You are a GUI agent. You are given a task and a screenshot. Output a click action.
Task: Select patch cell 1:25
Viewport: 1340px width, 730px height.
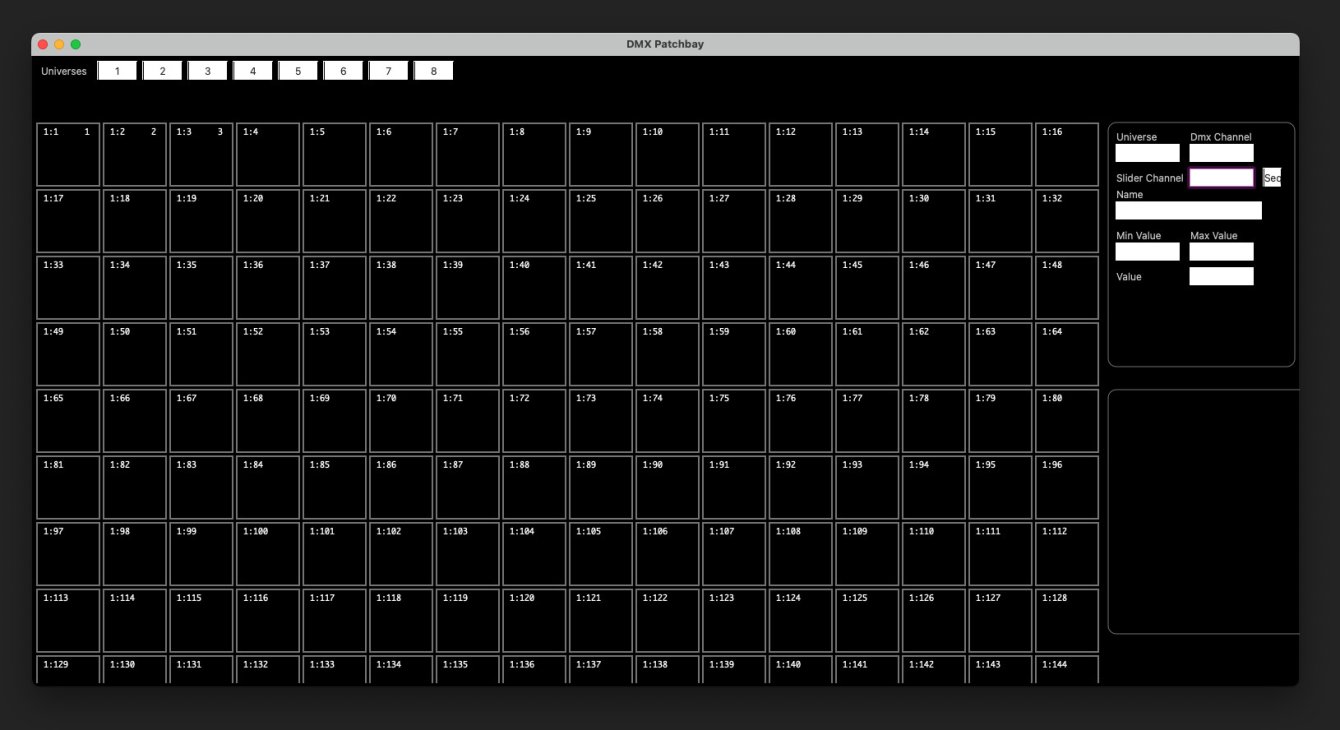[x=601, y=221]
